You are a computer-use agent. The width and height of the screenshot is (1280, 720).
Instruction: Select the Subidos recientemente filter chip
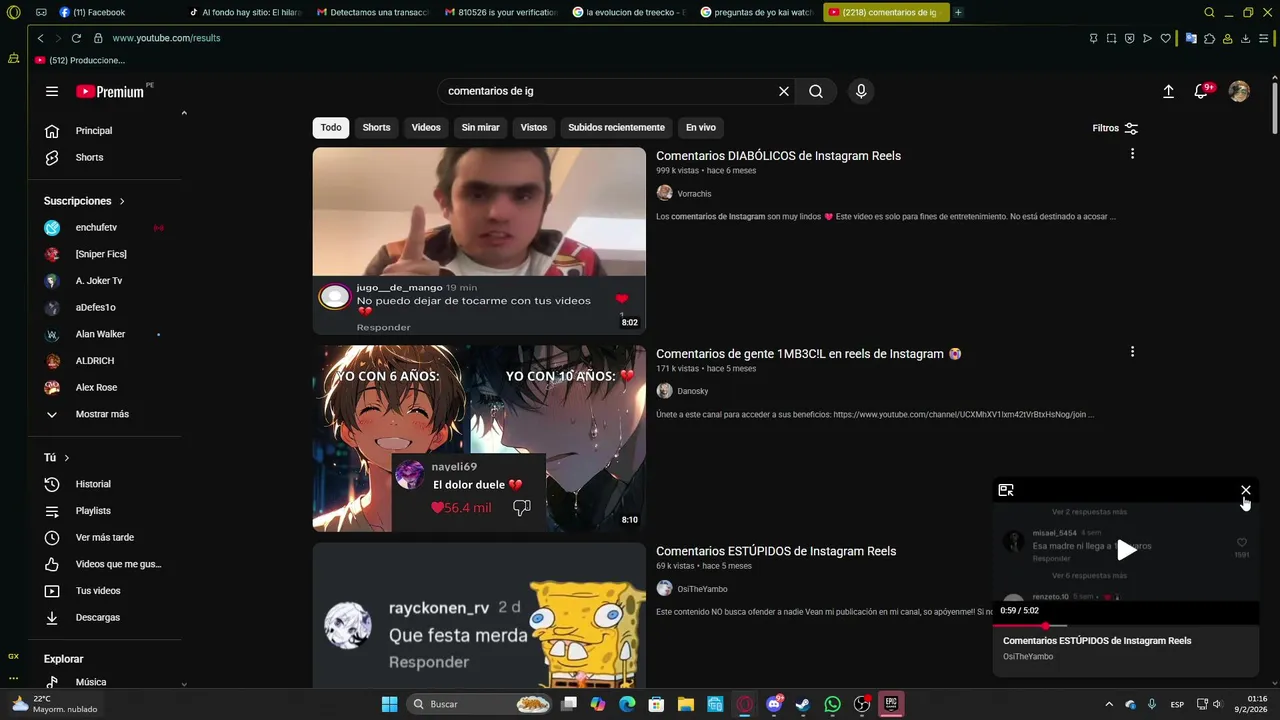[616, 128]
